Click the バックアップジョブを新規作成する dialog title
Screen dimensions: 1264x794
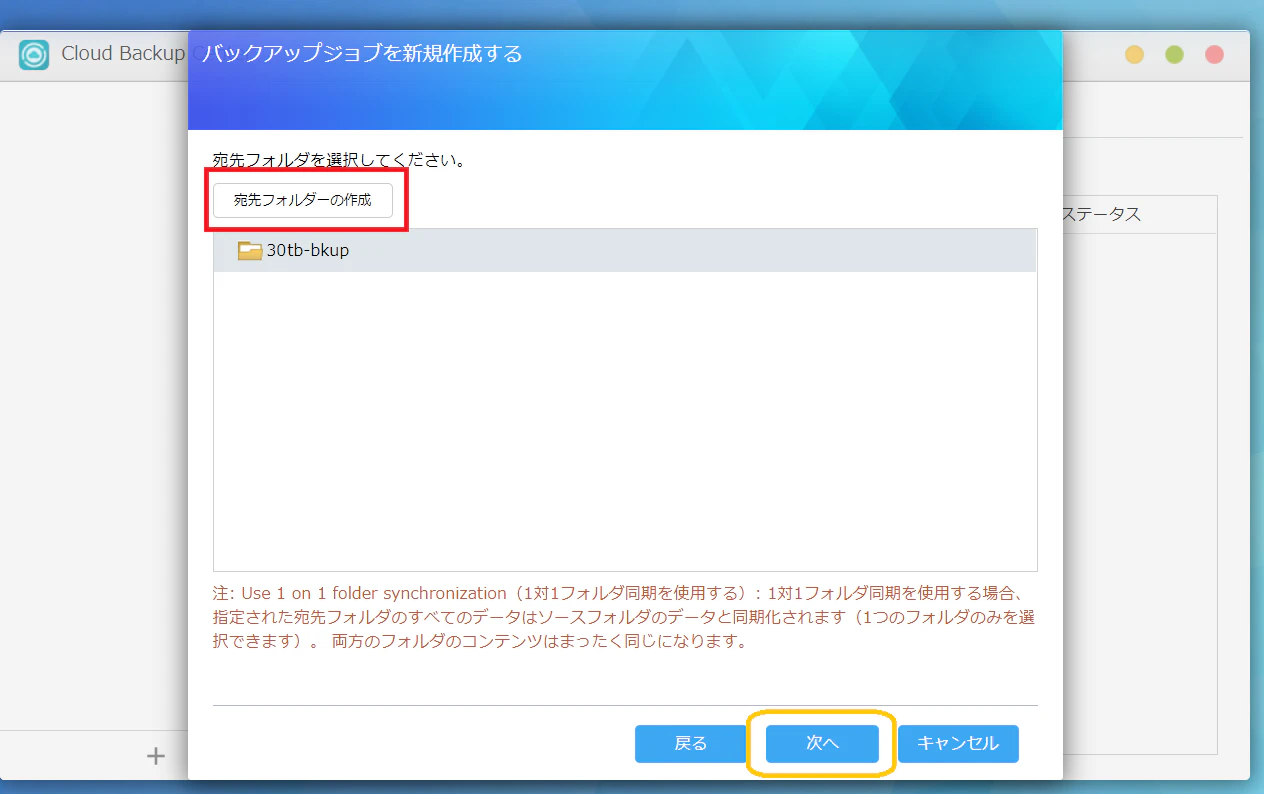point(362,53)
